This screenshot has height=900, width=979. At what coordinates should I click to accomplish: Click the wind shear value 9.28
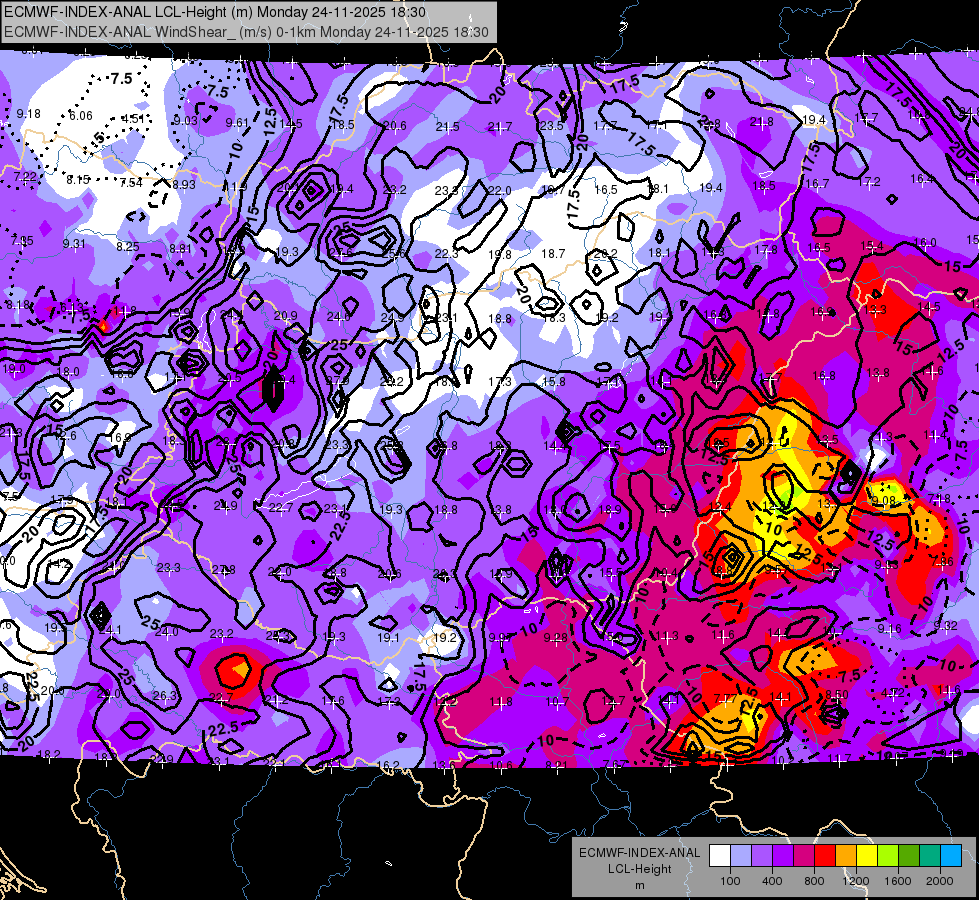(556, 638)
